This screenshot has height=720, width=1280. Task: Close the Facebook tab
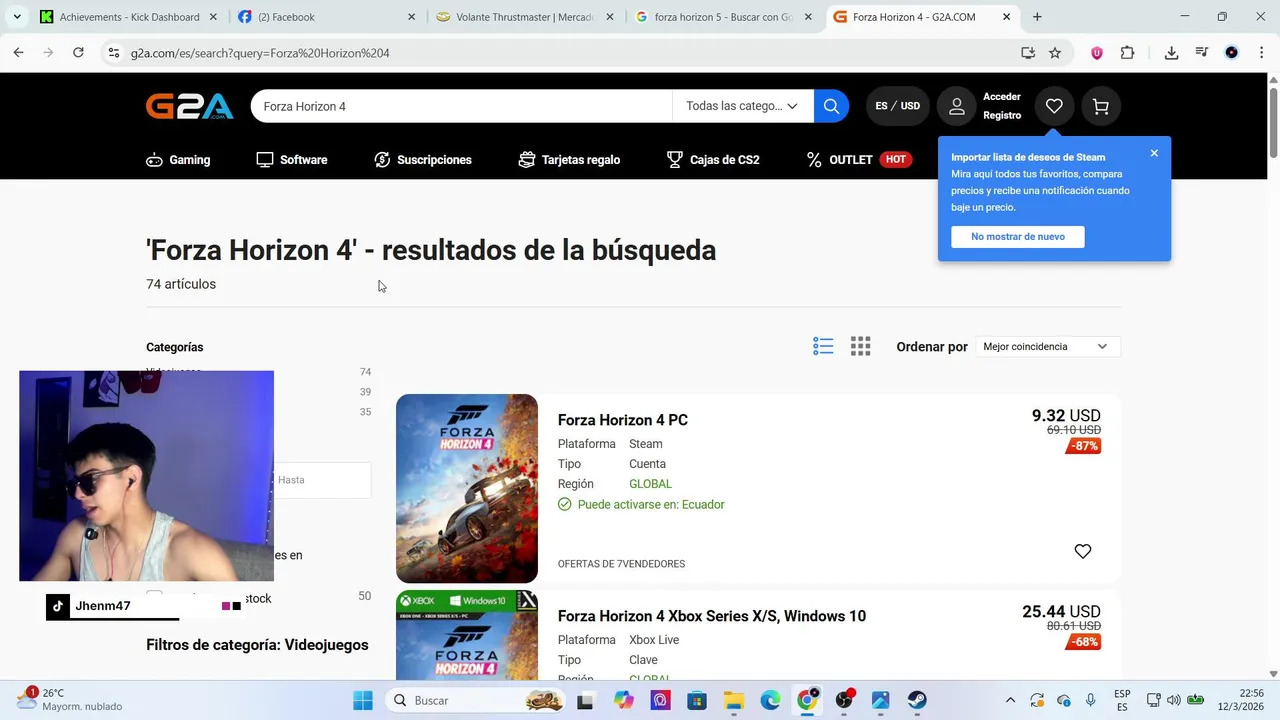tap(411, 17)
